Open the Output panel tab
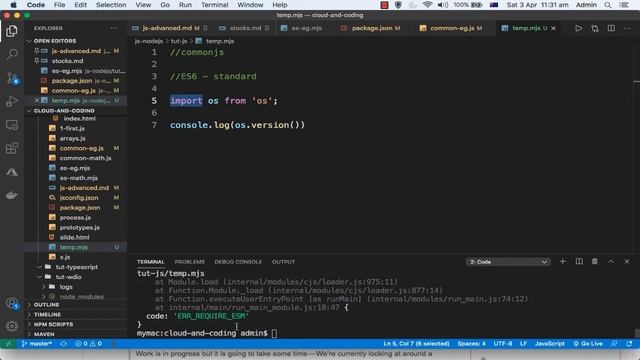The width and height of the screenshot is (640, 360). pyautogui.click(x=283, y=262)
